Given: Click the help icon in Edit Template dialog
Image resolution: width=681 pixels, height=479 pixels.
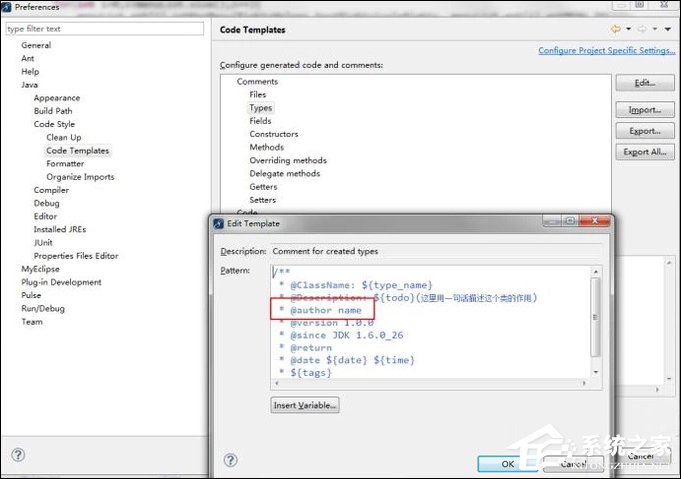Looking at the screenshot, I should pos(231,460).
